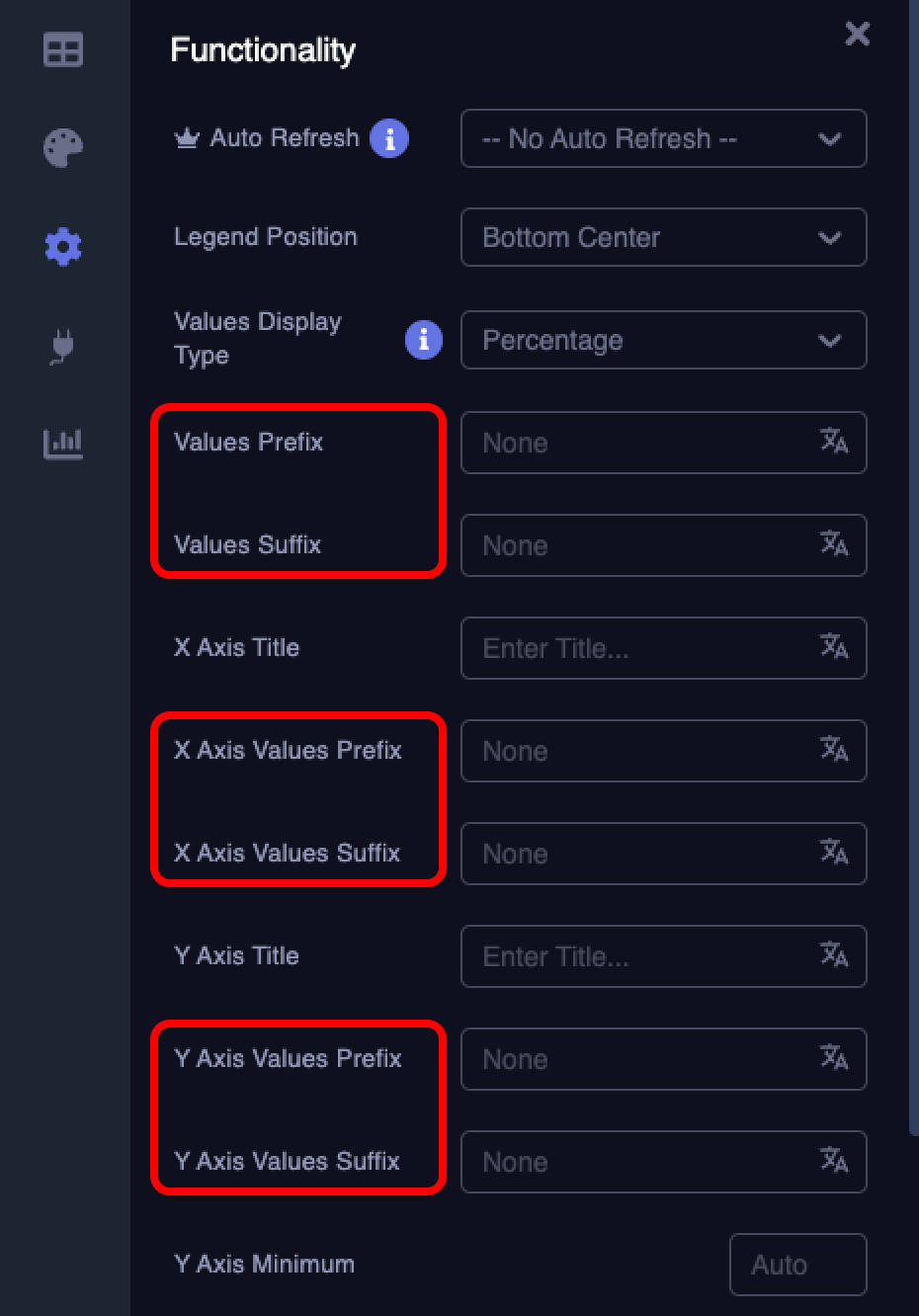Click translate icon in X Axis Title field
Viewport: 919px width, 1316px height.
[834, 646]
